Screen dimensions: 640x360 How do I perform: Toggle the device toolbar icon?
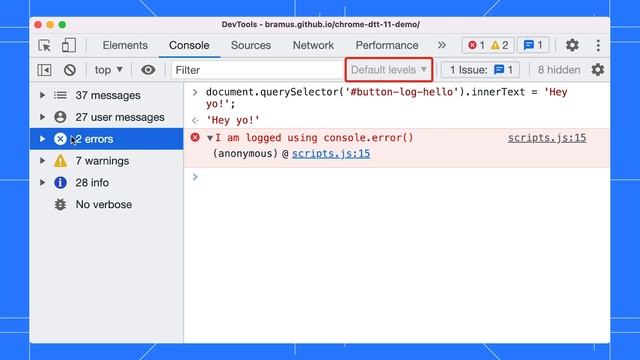click(69, 45)
